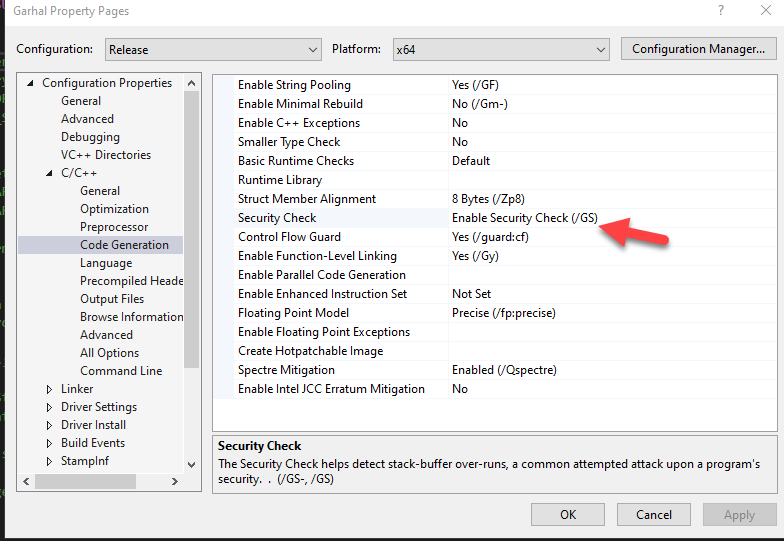Select the Runtime Library property
Viewport: 784px width, 541px height.
click(x=280, y=180)
